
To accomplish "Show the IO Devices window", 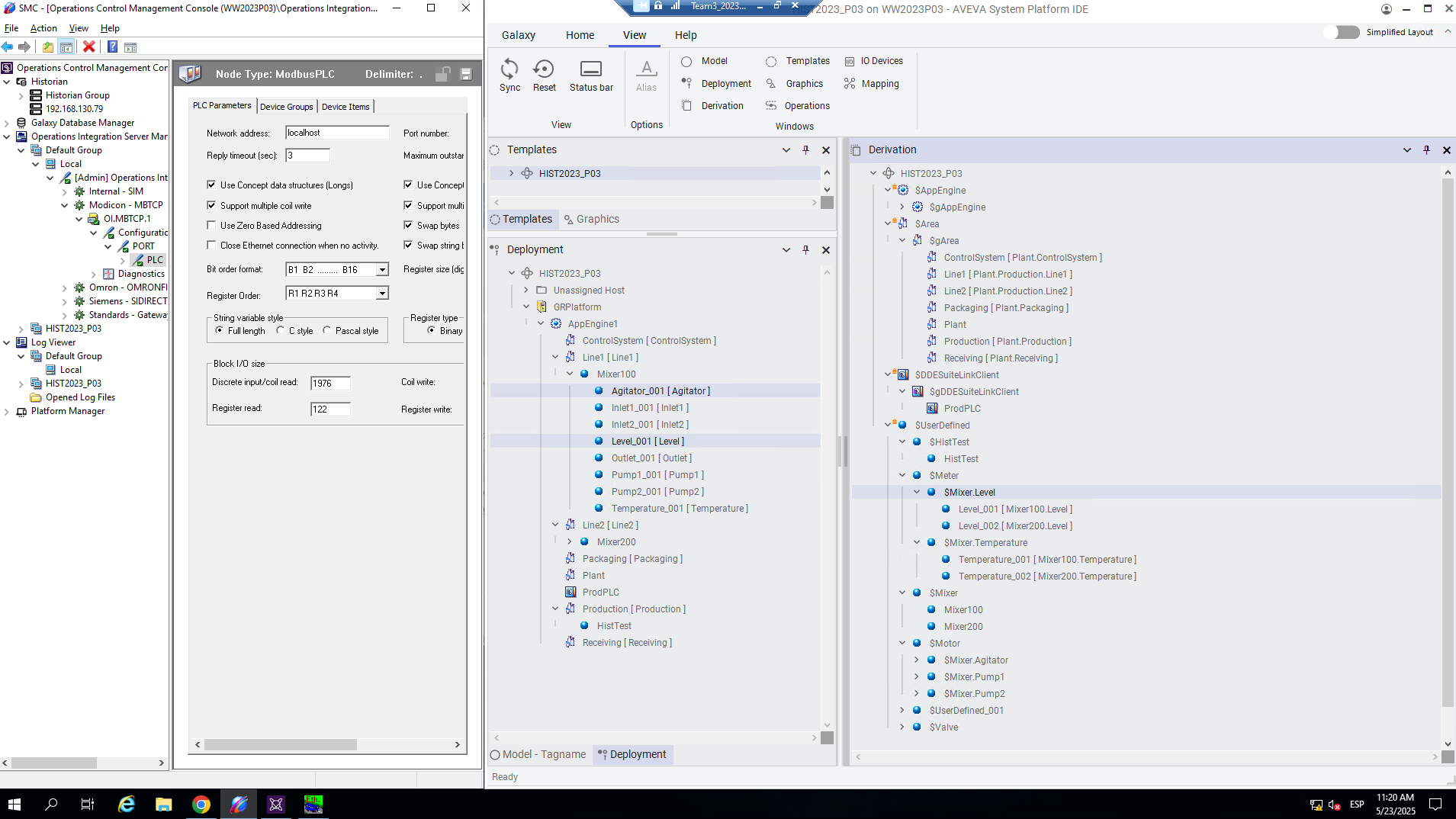I will (873, 61).
